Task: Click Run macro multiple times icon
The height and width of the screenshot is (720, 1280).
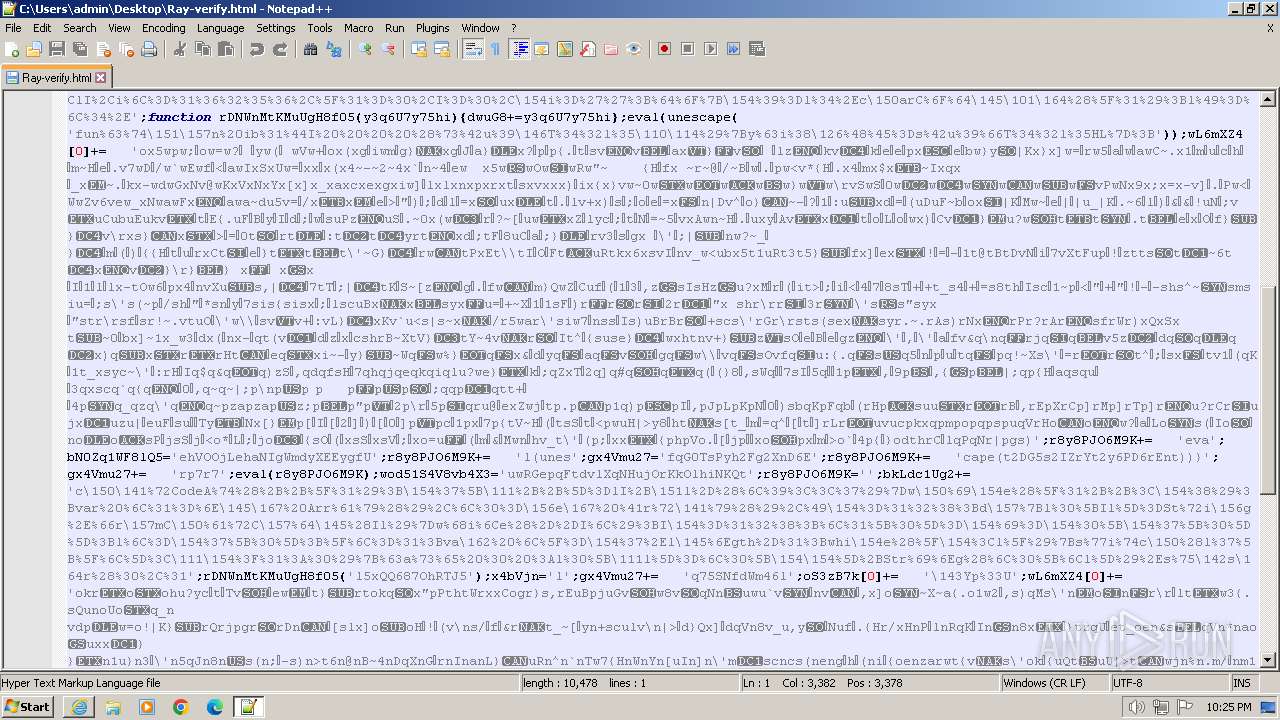Action: pyautogui.click(x=733, y=49)
